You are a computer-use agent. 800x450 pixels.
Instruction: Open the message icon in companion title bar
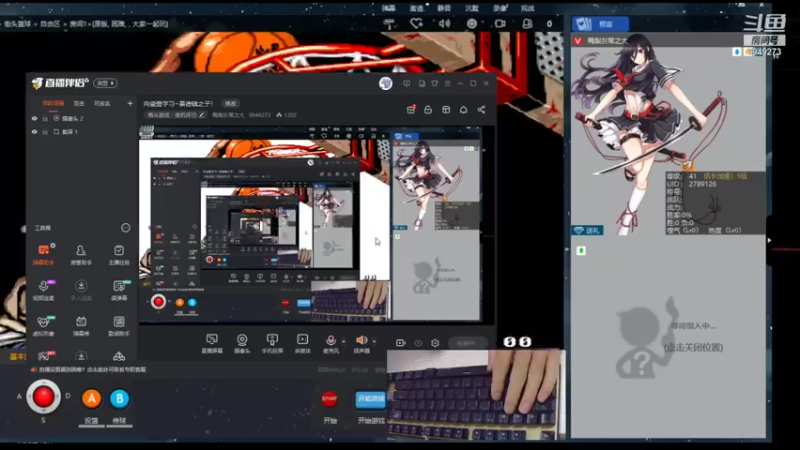407,83
